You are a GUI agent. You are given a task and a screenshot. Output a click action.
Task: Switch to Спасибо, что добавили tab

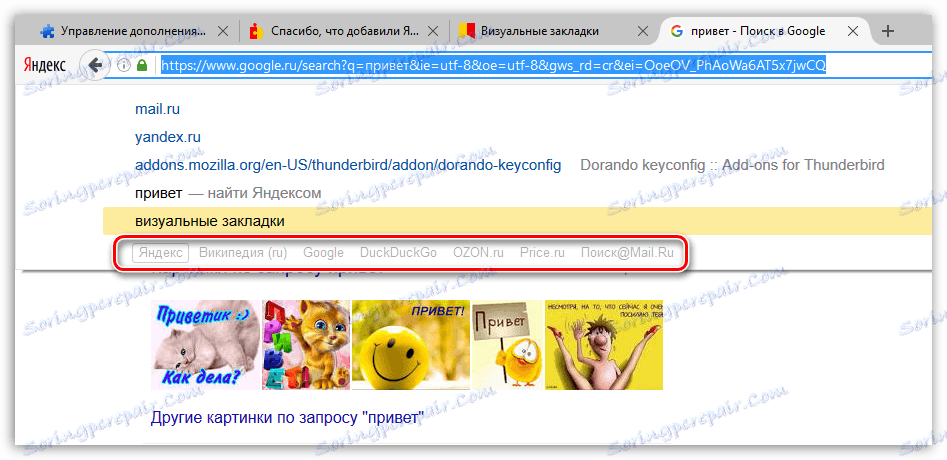(x=344, y=31)
